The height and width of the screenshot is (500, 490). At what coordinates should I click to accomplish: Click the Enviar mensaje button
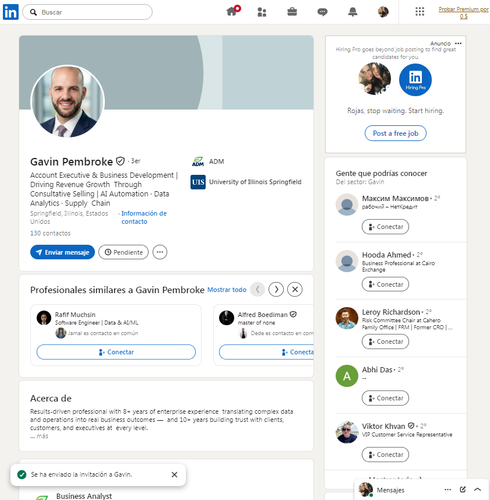pos(62,252)
